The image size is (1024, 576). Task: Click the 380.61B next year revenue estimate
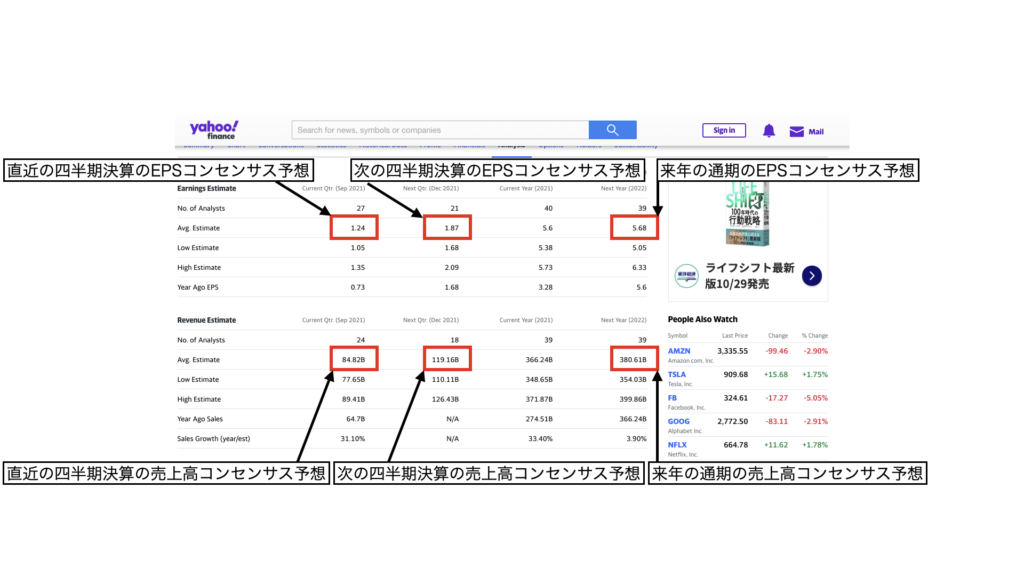pos(633,360)
